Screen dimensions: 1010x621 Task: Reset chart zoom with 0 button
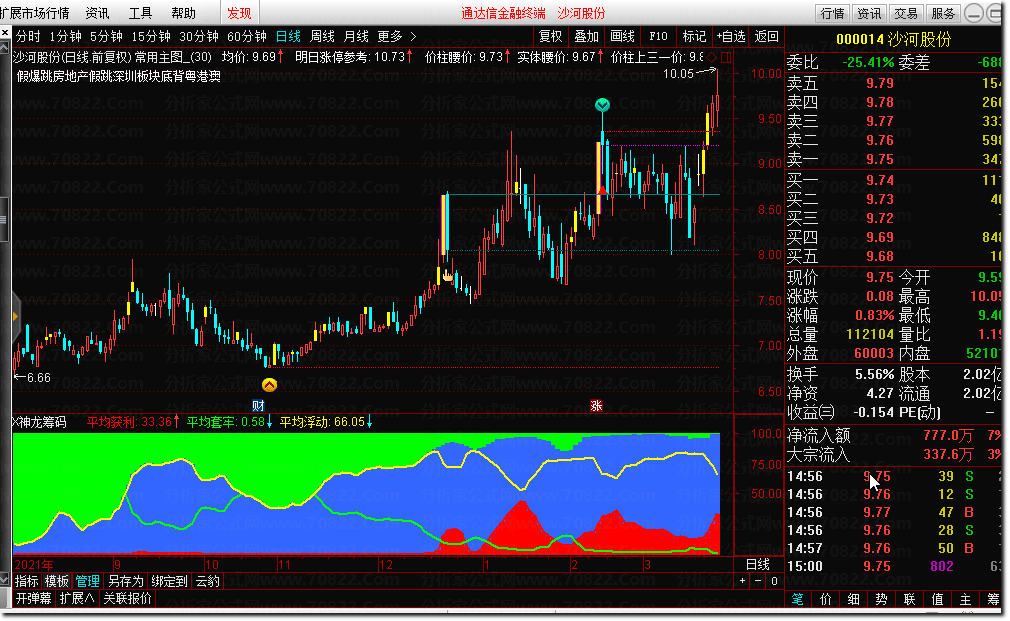click(774, 581)
